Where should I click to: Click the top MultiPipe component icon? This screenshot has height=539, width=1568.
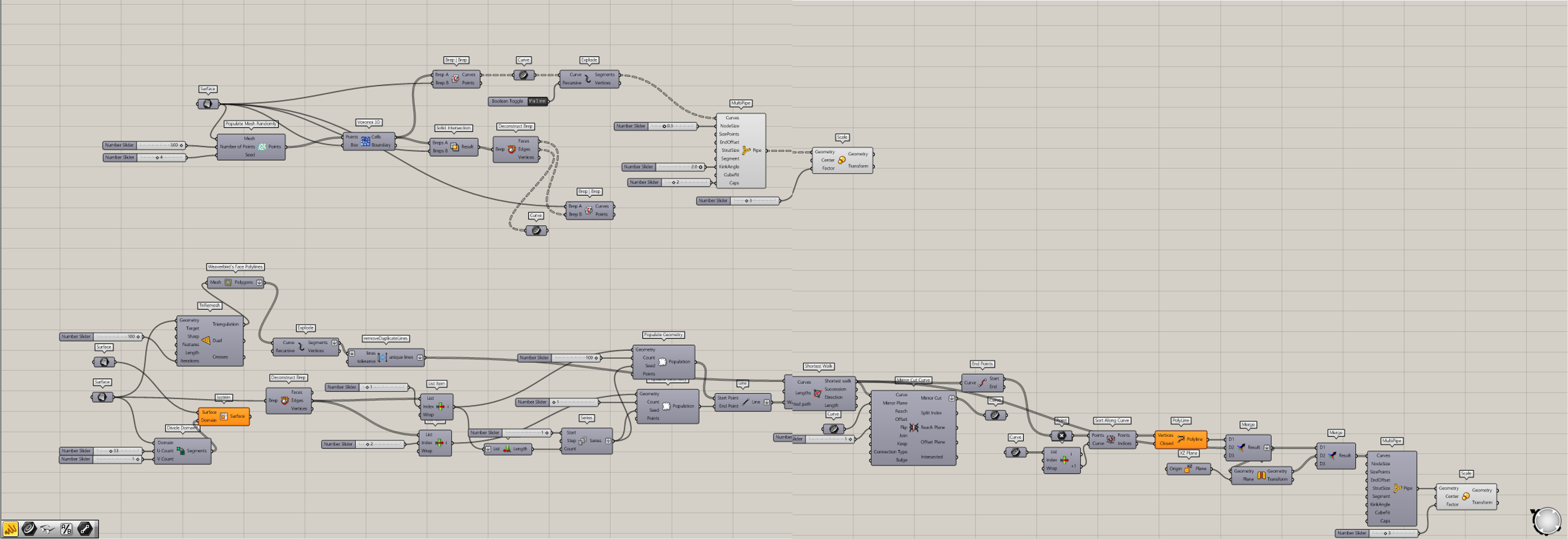(746, 150)
